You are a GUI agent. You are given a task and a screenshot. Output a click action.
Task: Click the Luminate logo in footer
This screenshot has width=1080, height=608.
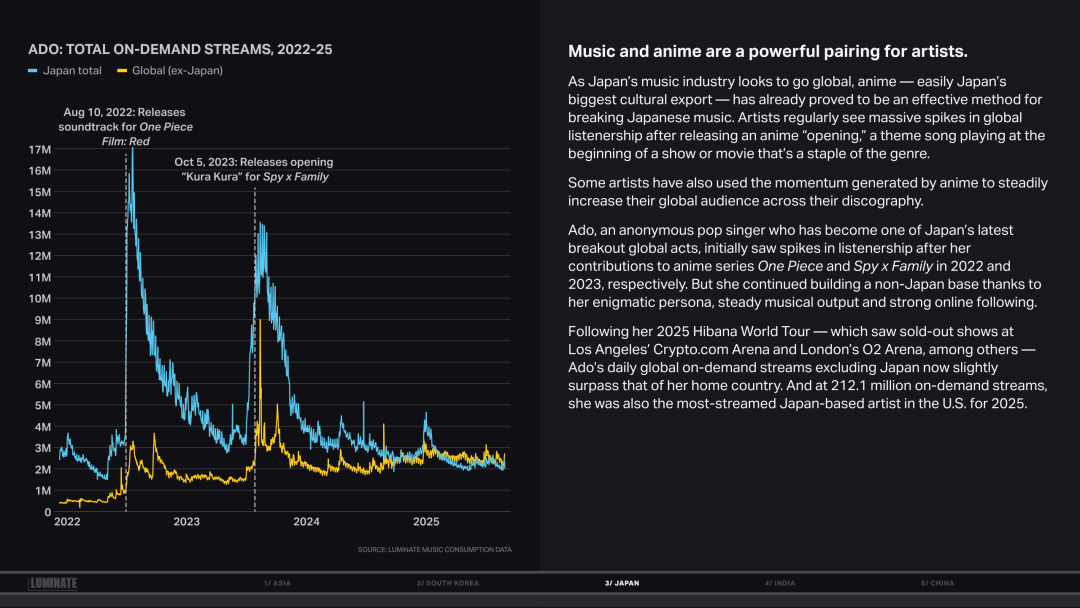coord(53,583)
